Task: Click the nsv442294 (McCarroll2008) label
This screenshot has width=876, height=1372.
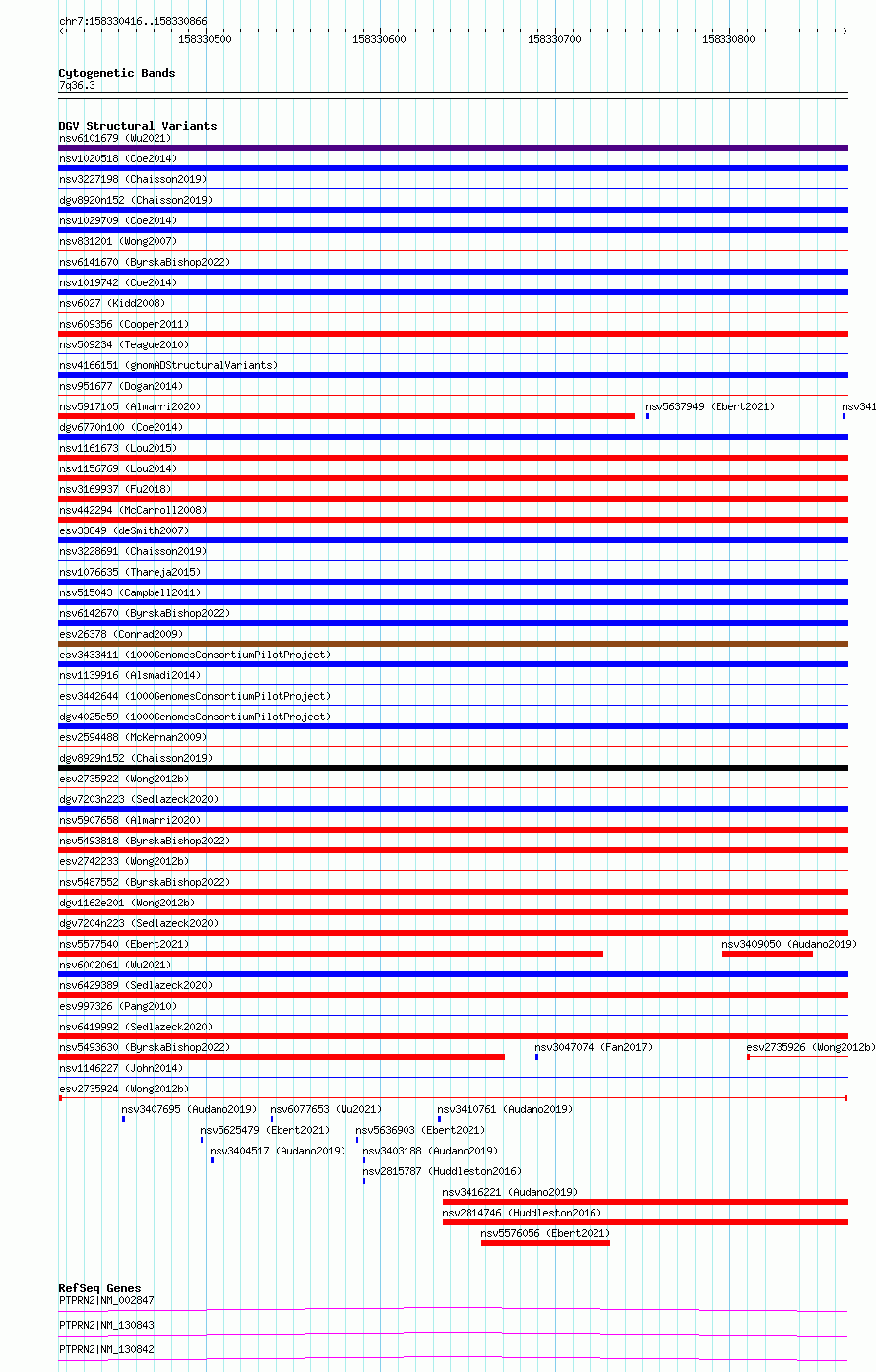Action: coord(133,510)
